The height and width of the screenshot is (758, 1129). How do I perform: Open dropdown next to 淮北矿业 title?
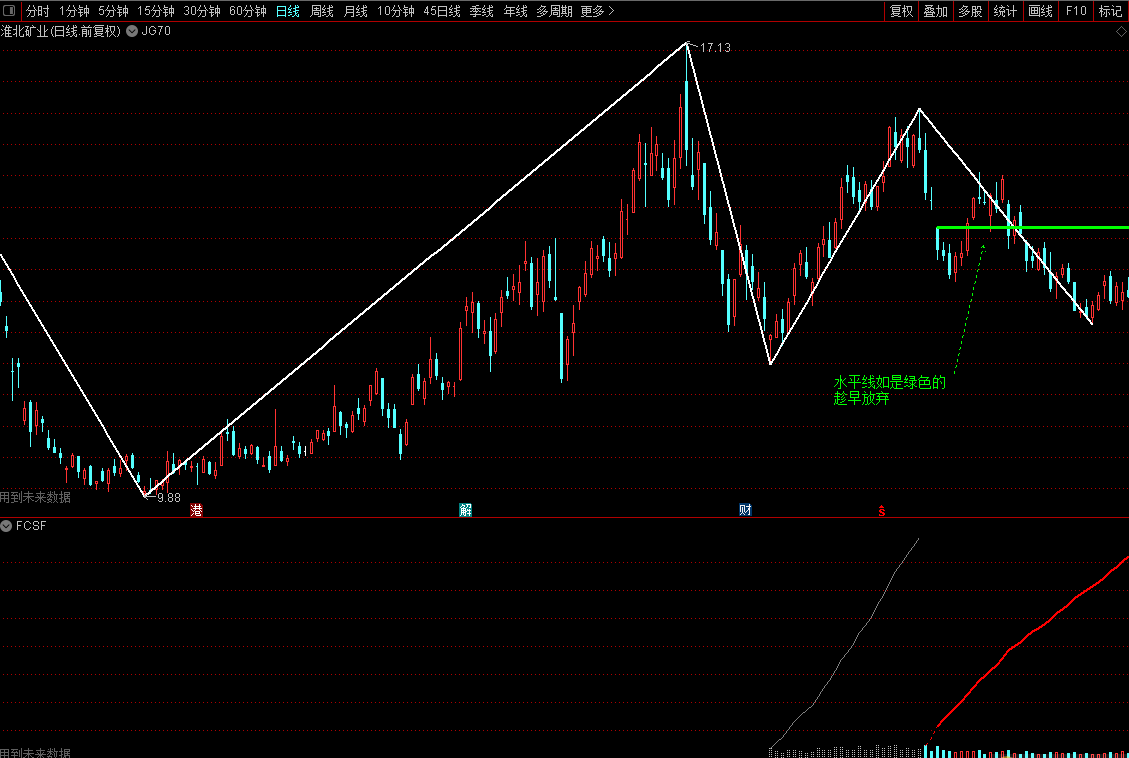tap(132, 31)
